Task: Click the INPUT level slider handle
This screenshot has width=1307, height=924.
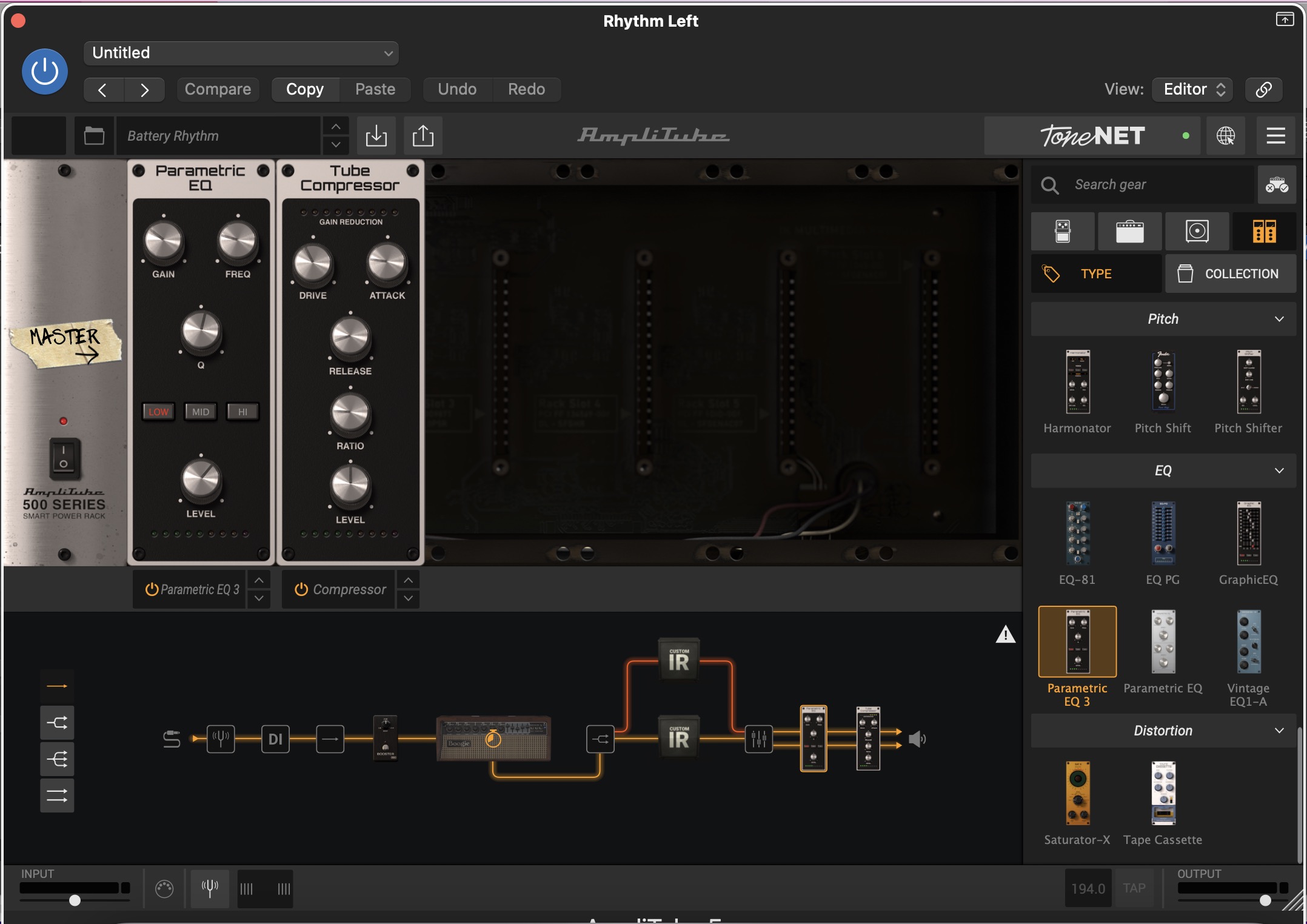Action: (75, 900)
